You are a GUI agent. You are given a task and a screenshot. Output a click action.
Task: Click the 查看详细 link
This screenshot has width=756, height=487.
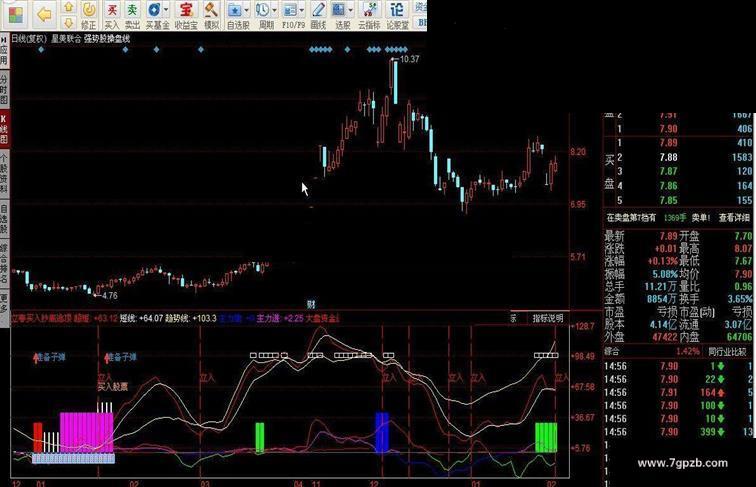(734, 218)
